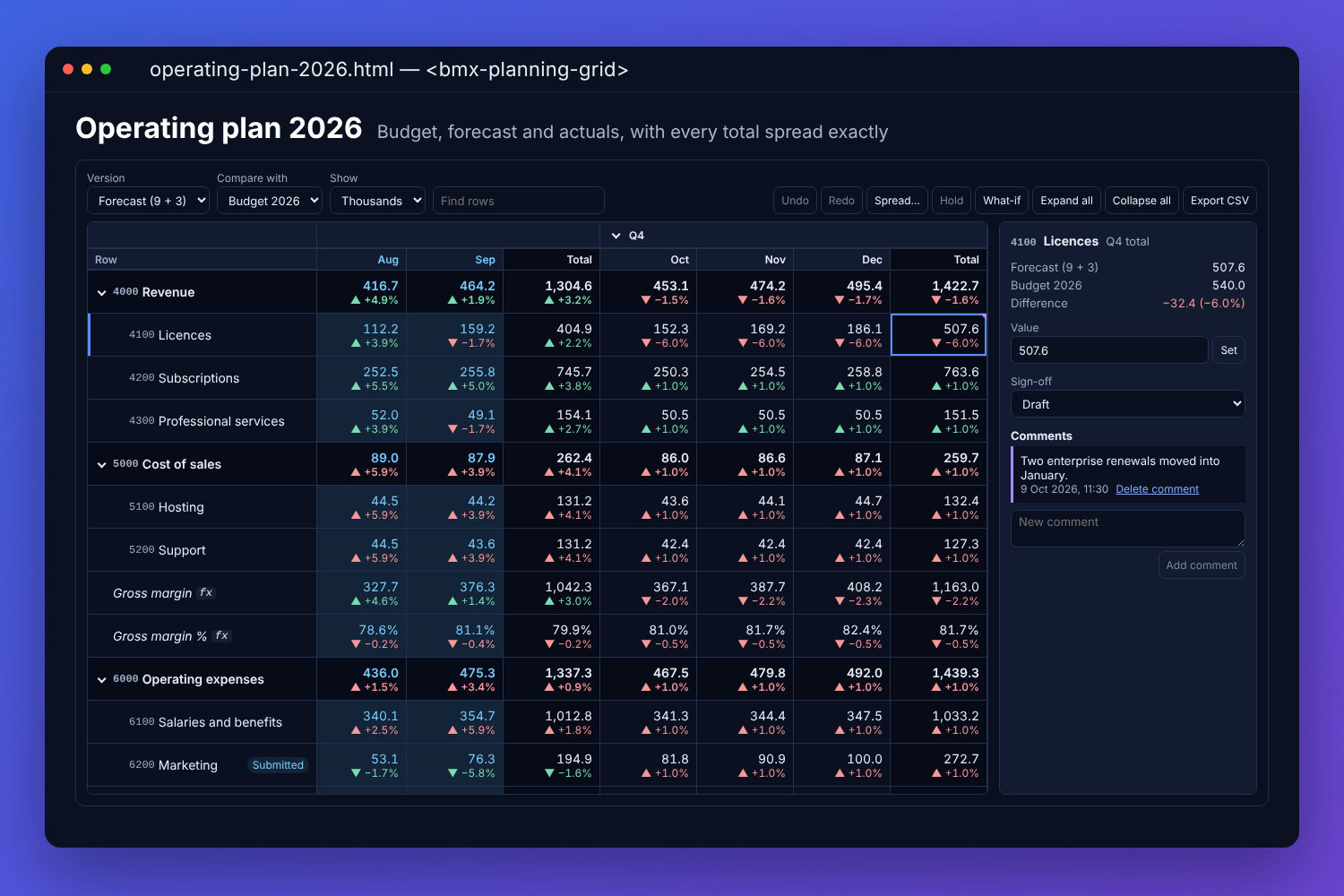Focus the Value input showing 507.6
Screen dimensions: 1344x896
pyautogui.click(x=1109, y=350)
